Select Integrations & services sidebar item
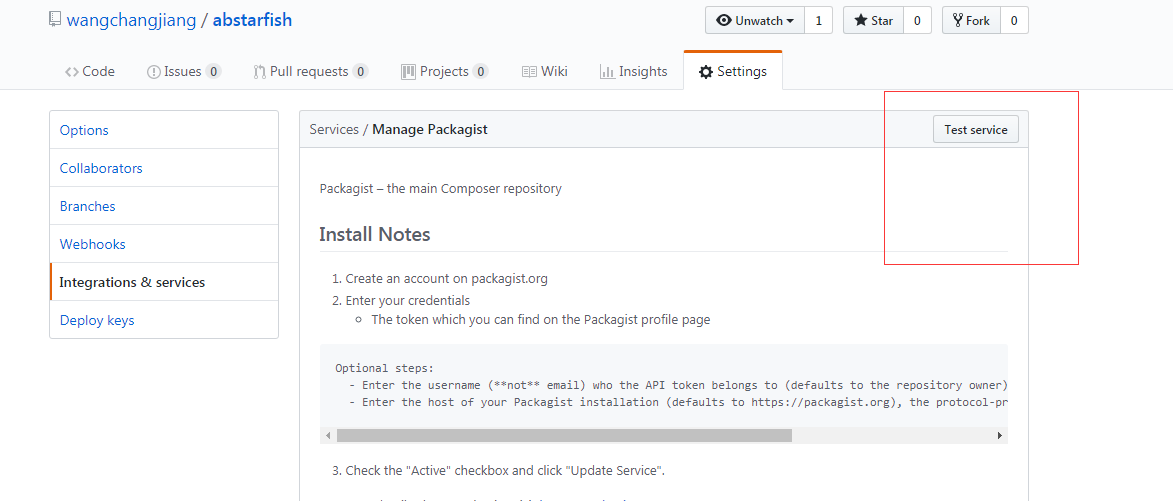 click(164, 282)
